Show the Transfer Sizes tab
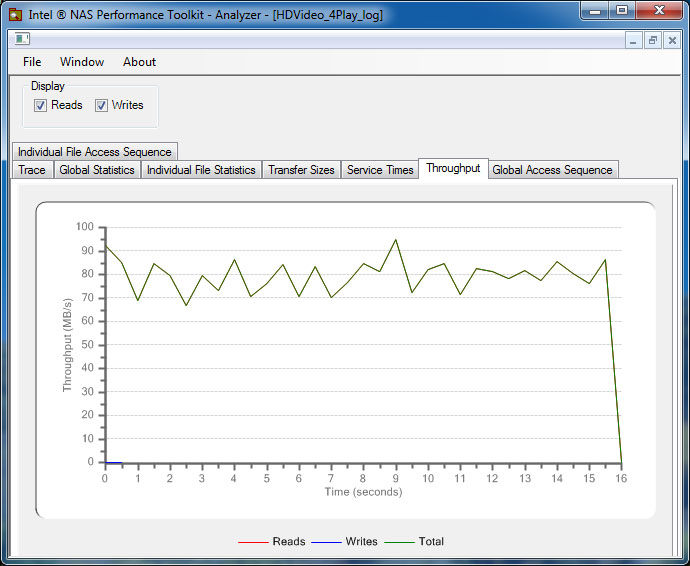 coord(301,170)
